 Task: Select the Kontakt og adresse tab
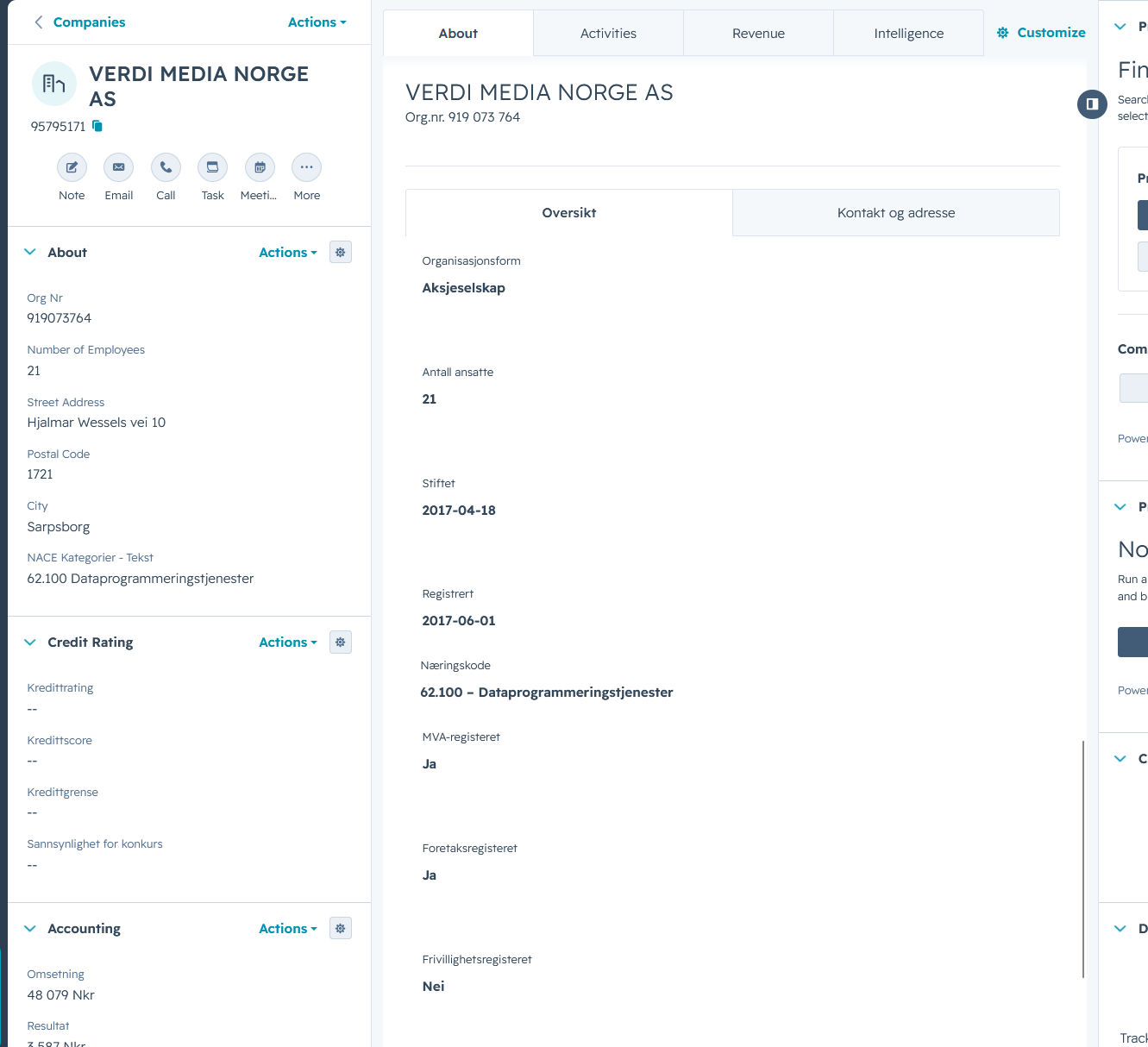click(x=896, y=213)
